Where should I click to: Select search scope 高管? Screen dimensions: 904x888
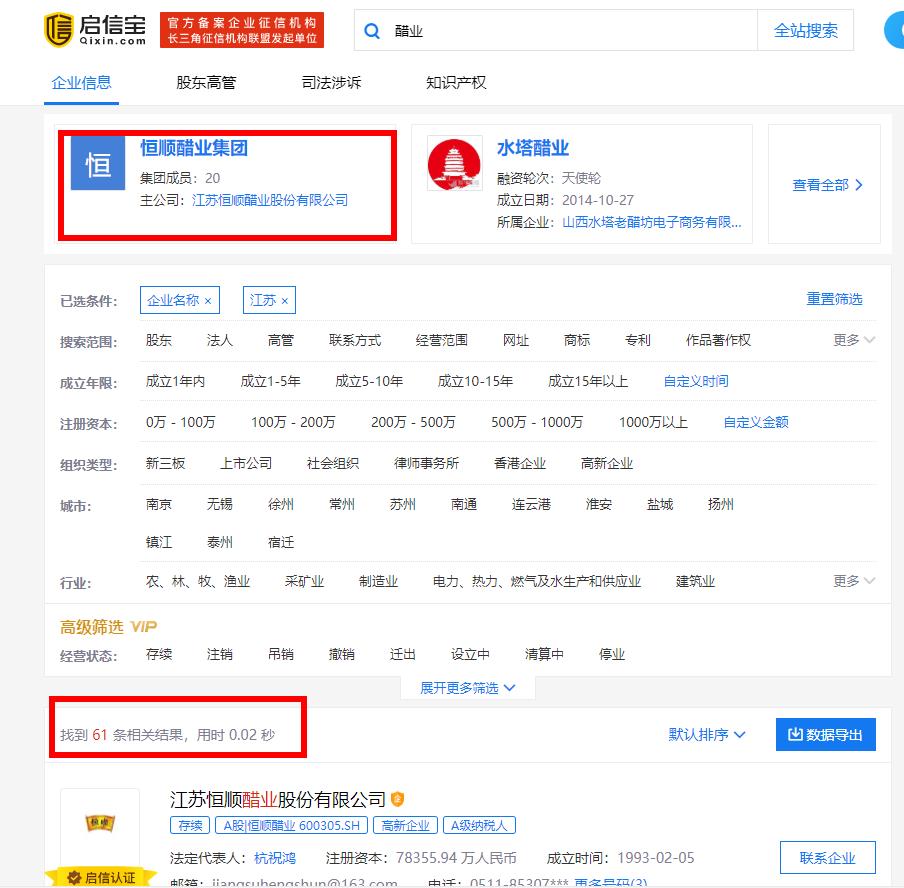coord(281,340)
